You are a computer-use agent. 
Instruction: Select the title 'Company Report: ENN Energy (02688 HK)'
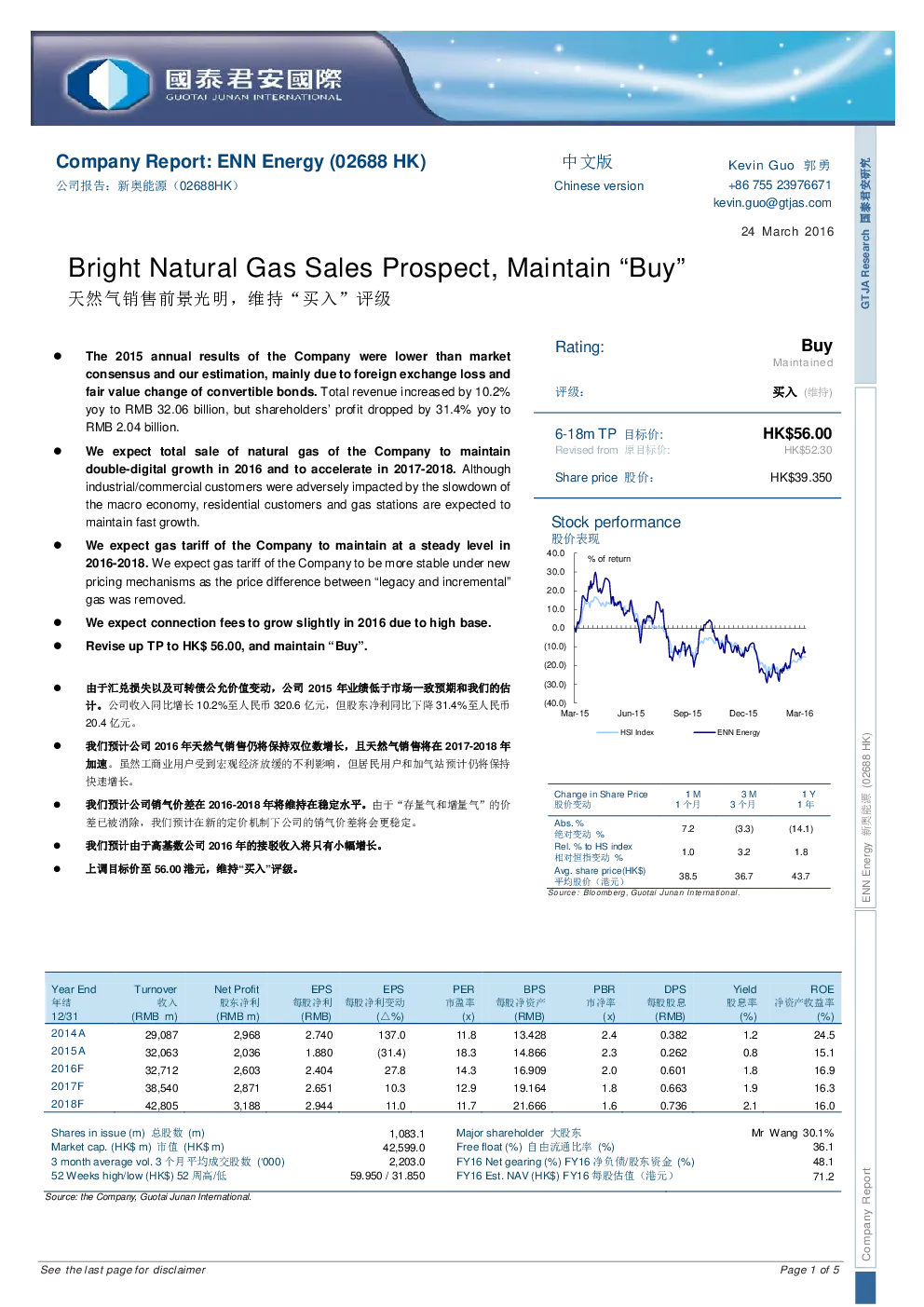pos(240,161)
